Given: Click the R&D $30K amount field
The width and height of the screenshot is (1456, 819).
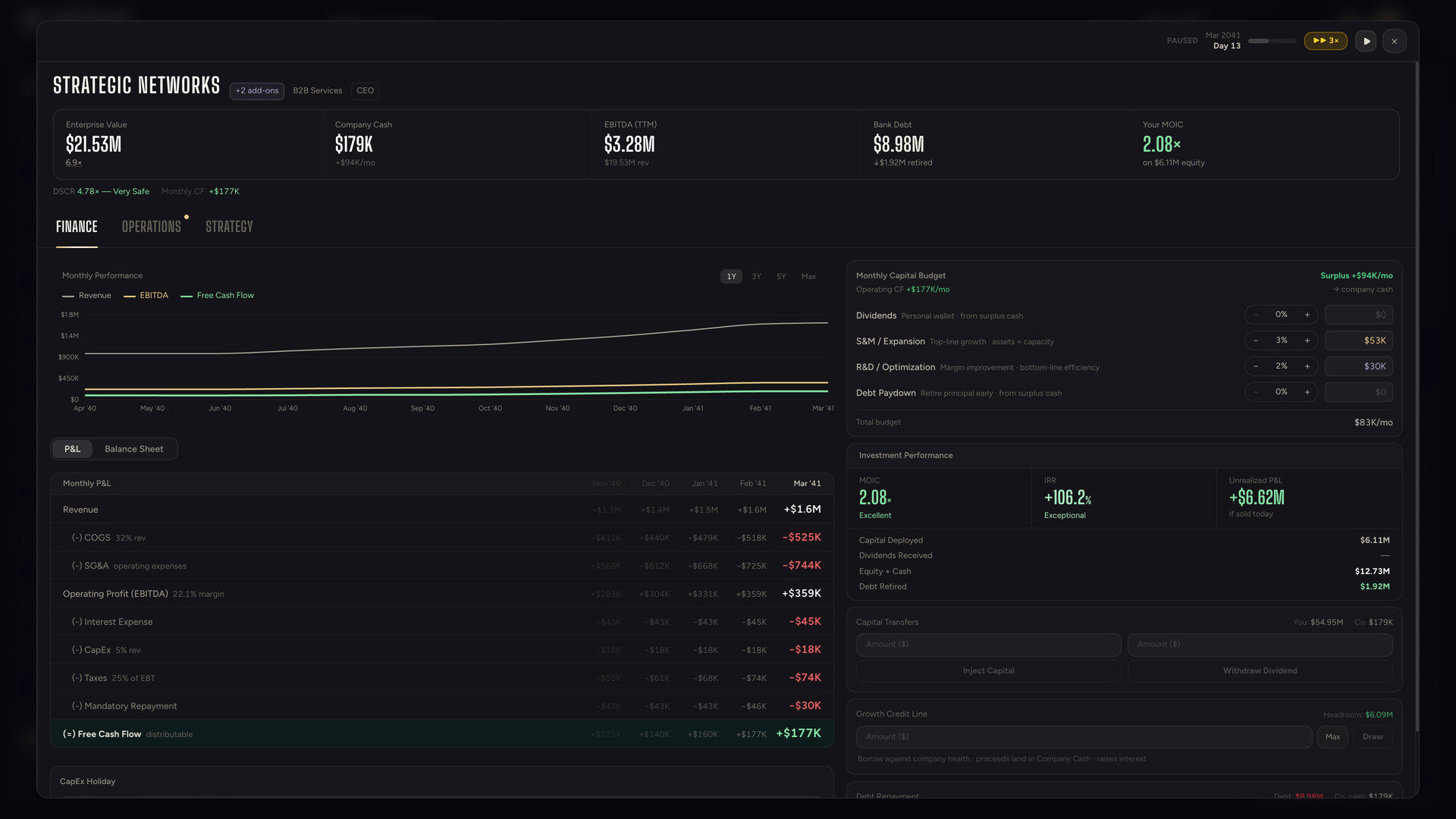Looking at the screenshot, I should [1358, 366].
